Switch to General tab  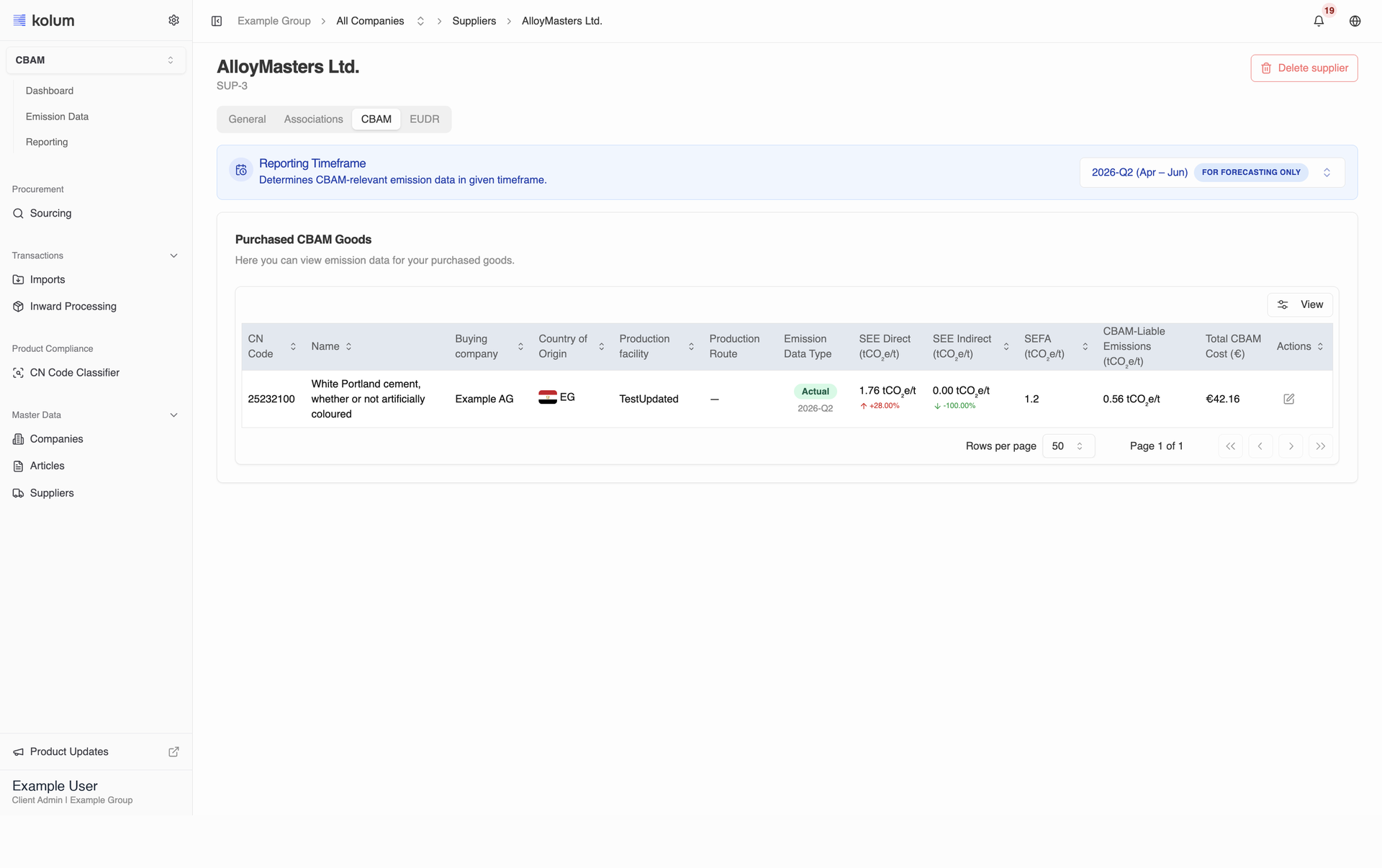click(247, 119)
